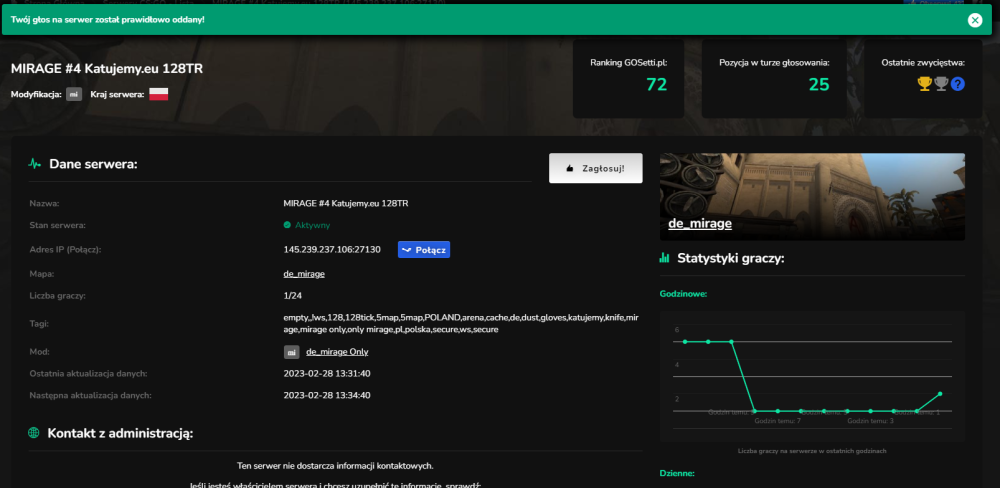Click the server name in Nazwa row
This screenshot has height=488, width=1000.
(346, 203)
